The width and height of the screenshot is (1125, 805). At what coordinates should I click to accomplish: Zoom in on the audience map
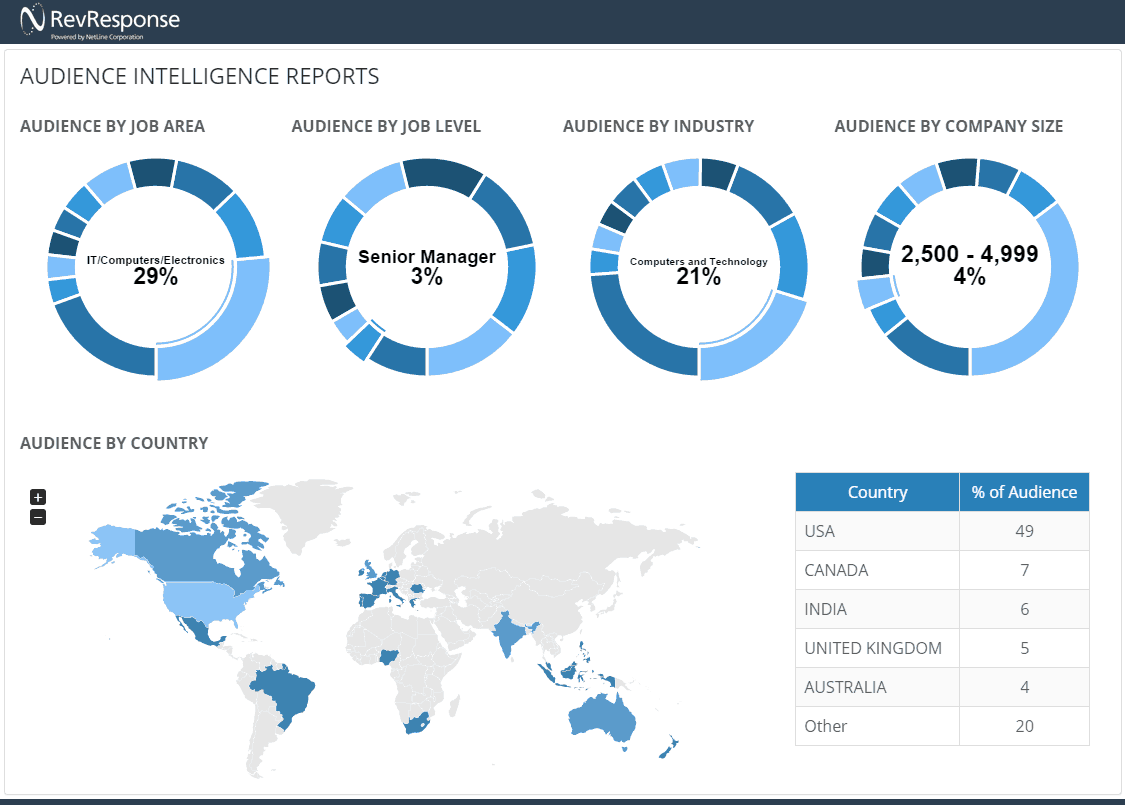38,497
